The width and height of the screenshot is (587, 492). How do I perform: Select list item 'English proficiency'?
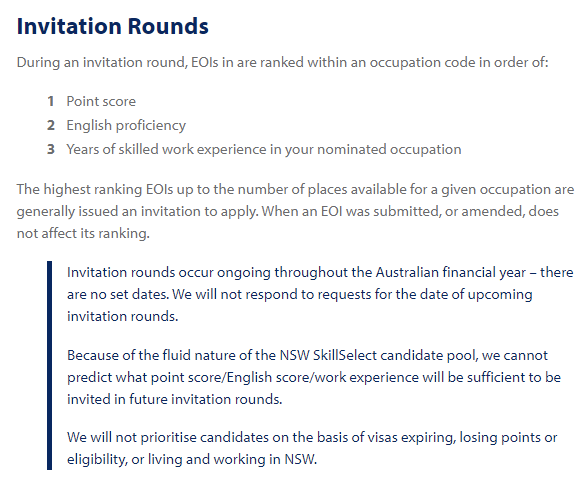pyautogui.click(x=126, y=125)
